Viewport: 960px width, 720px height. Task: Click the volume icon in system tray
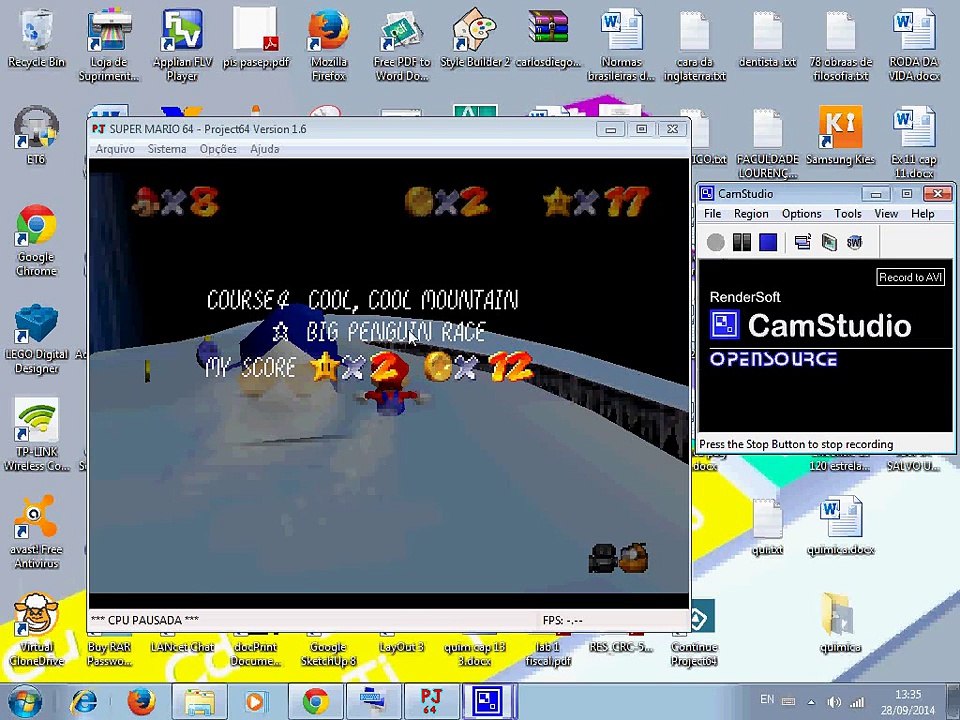click(833, 702)
